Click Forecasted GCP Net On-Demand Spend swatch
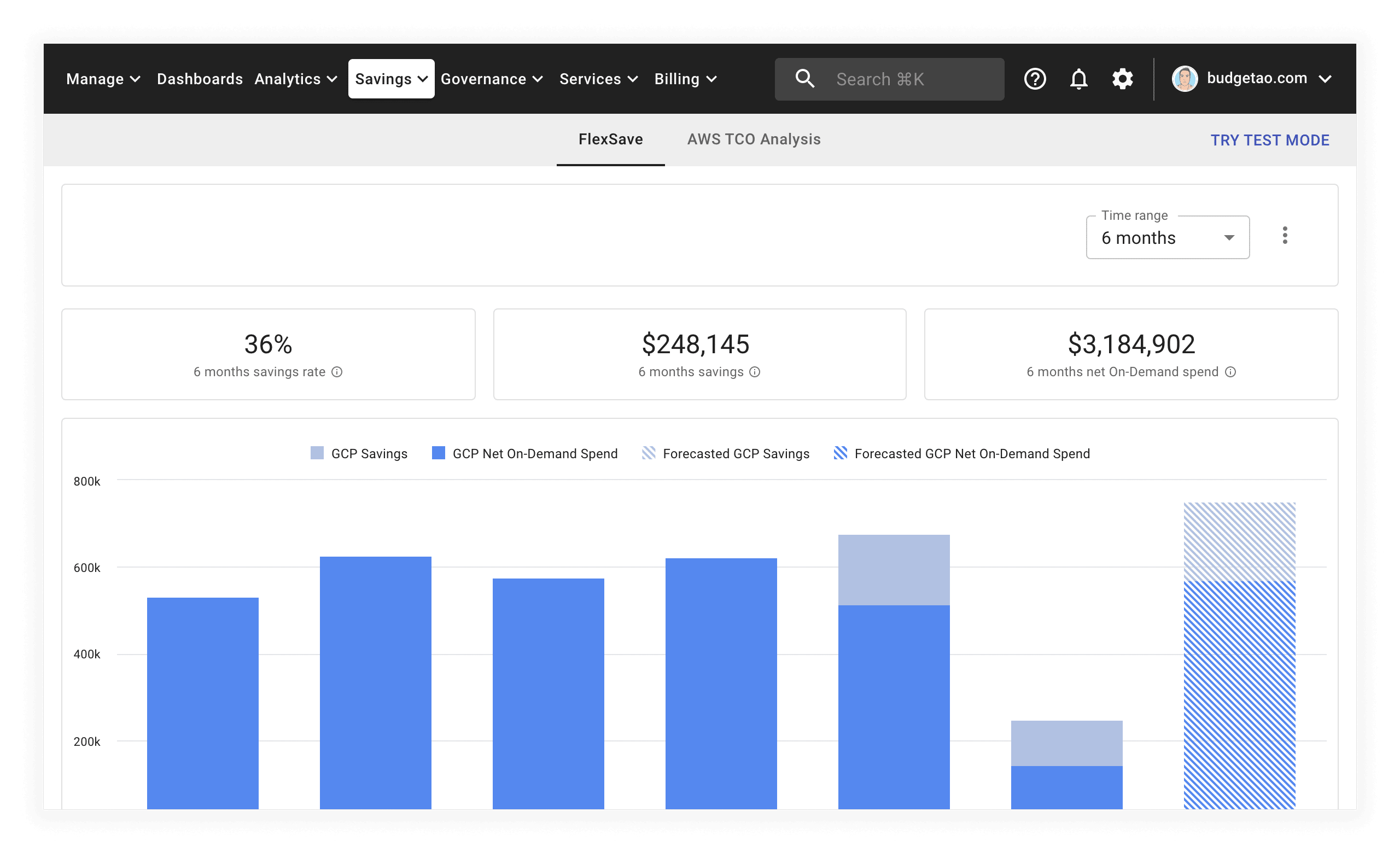Viewport: 1400px width, 853px height. [x=841, y=453]
